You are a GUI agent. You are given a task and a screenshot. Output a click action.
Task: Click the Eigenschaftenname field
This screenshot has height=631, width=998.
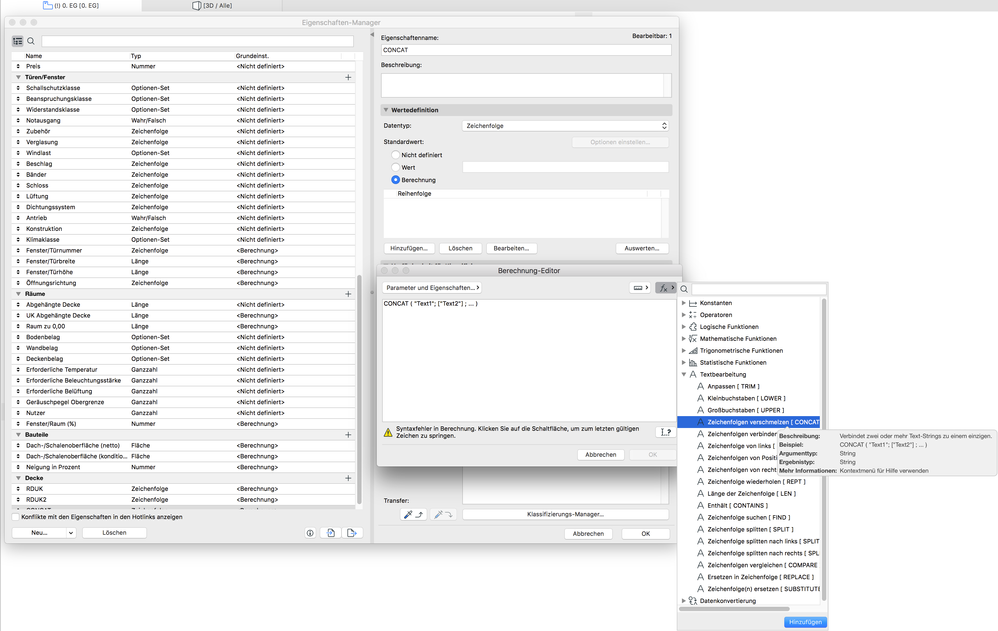pos(526,50)
